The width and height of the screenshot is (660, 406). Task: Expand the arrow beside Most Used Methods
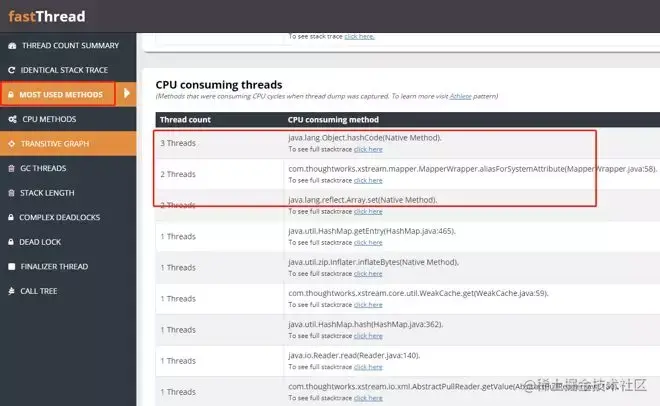click(x=126, y=93)
